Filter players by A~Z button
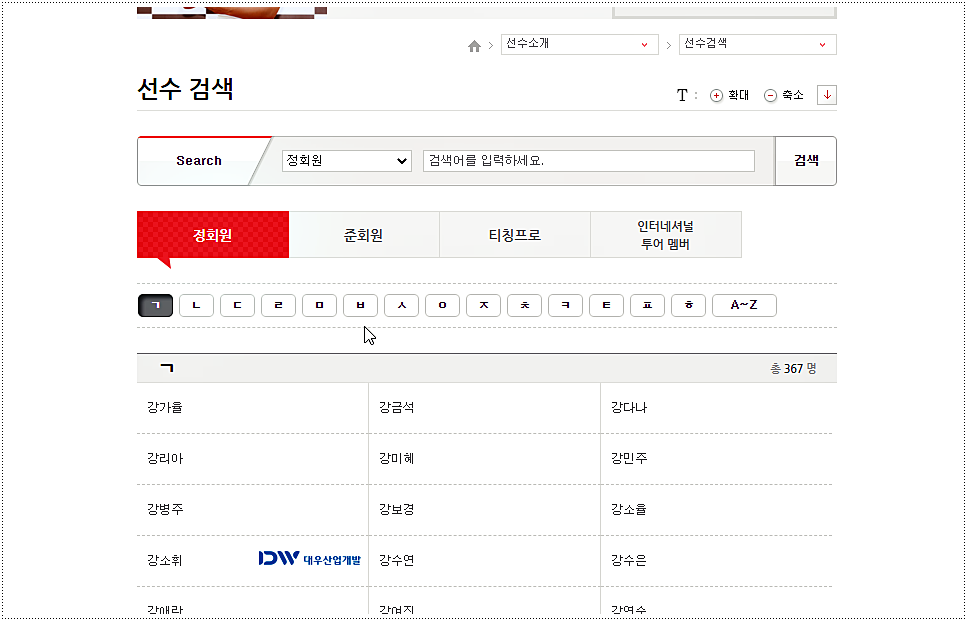The image size is (967, 621). [744, 305]
